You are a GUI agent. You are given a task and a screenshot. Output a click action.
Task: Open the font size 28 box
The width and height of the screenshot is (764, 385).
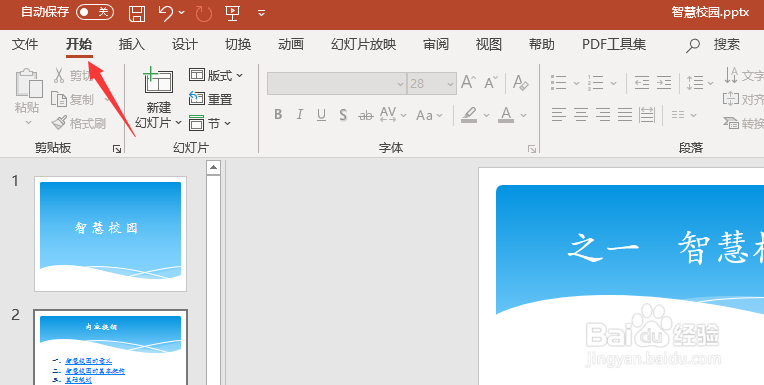pyautogui.click(x=432, y=84)
